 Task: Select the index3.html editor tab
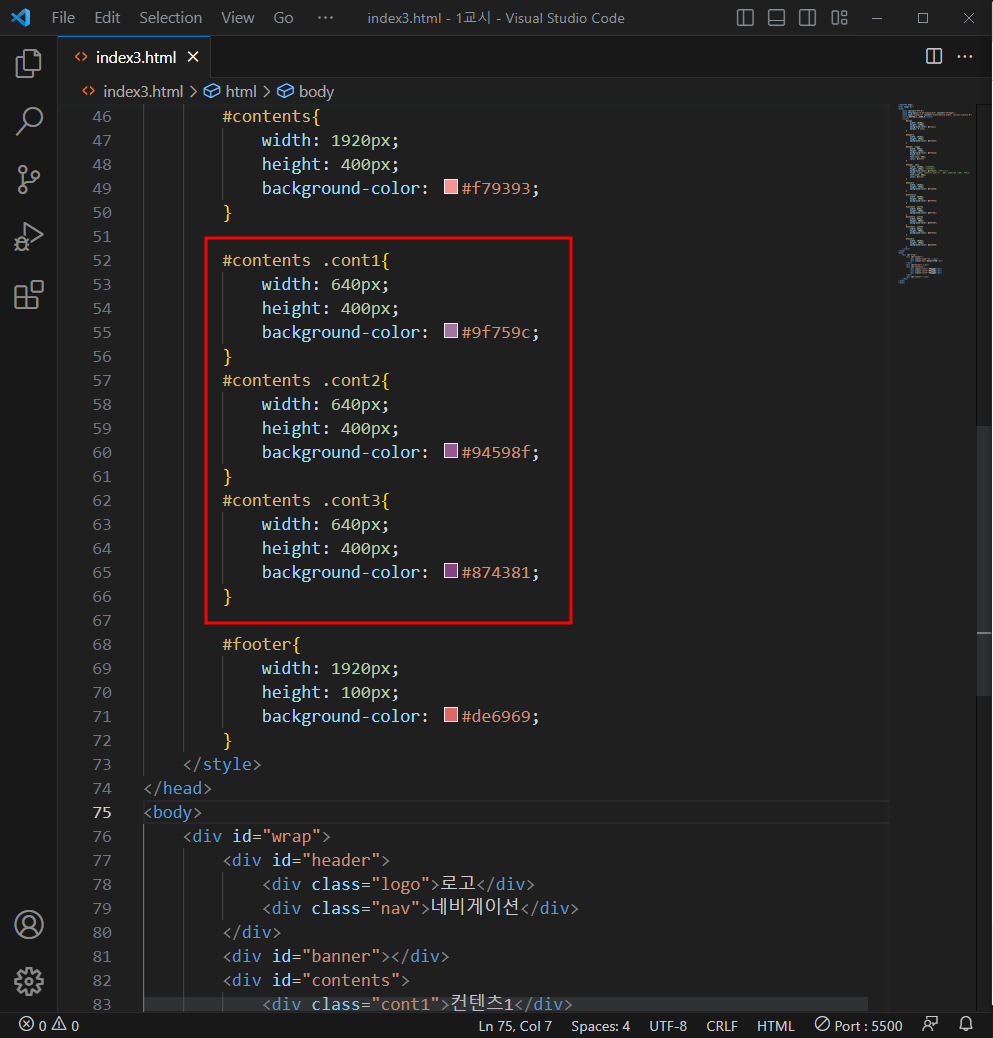click(x=136, y=58)
